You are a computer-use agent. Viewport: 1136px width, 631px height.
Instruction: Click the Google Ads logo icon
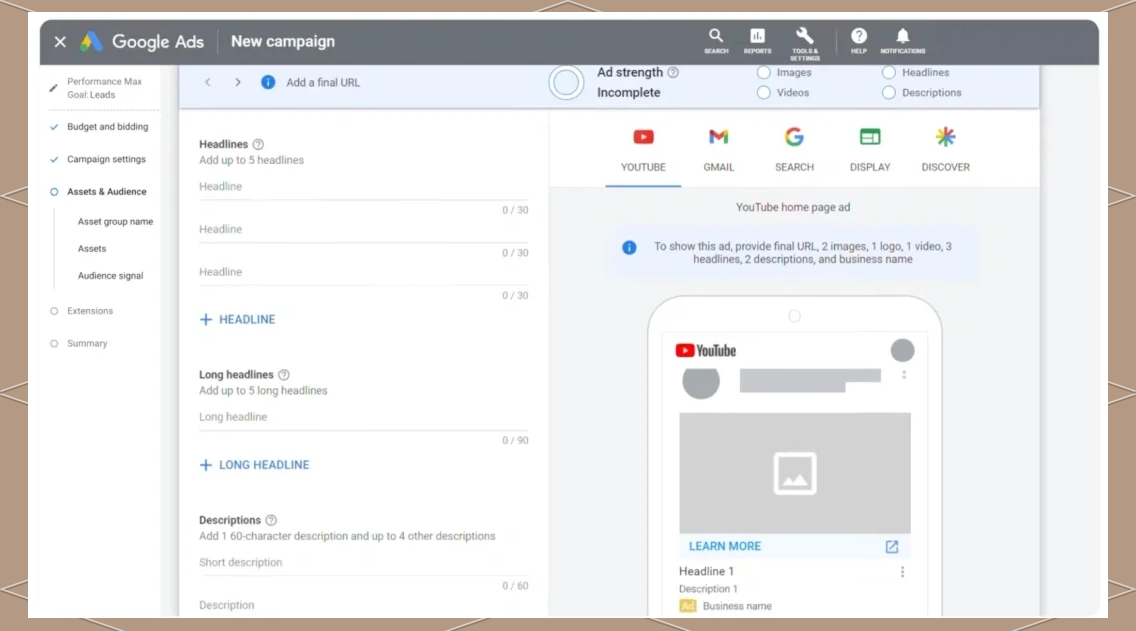91,41
